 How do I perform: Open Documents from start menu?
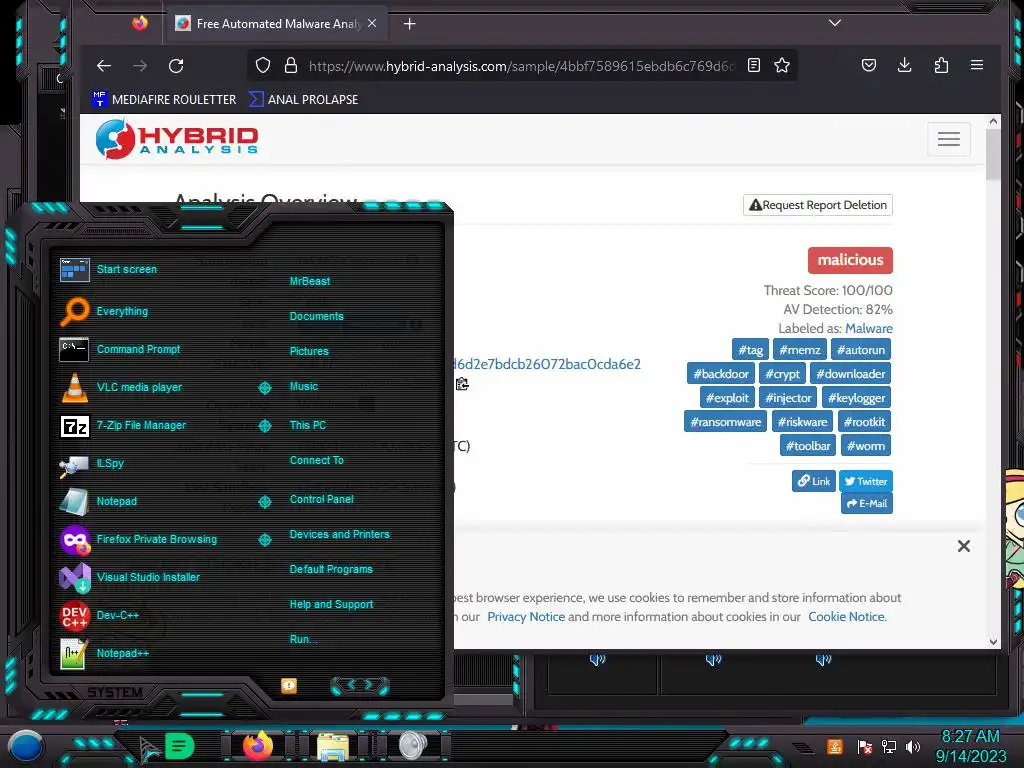pos(316,316)
